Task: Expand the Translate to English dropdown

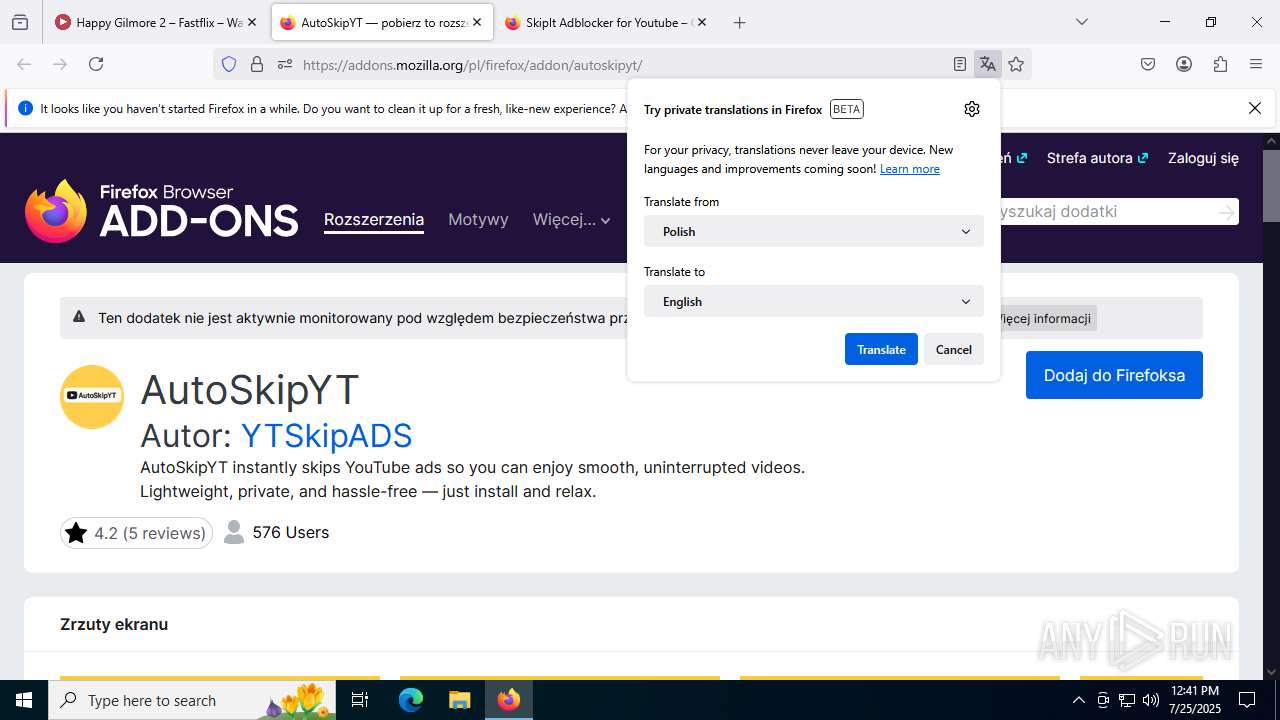Action: click(814, 301)
